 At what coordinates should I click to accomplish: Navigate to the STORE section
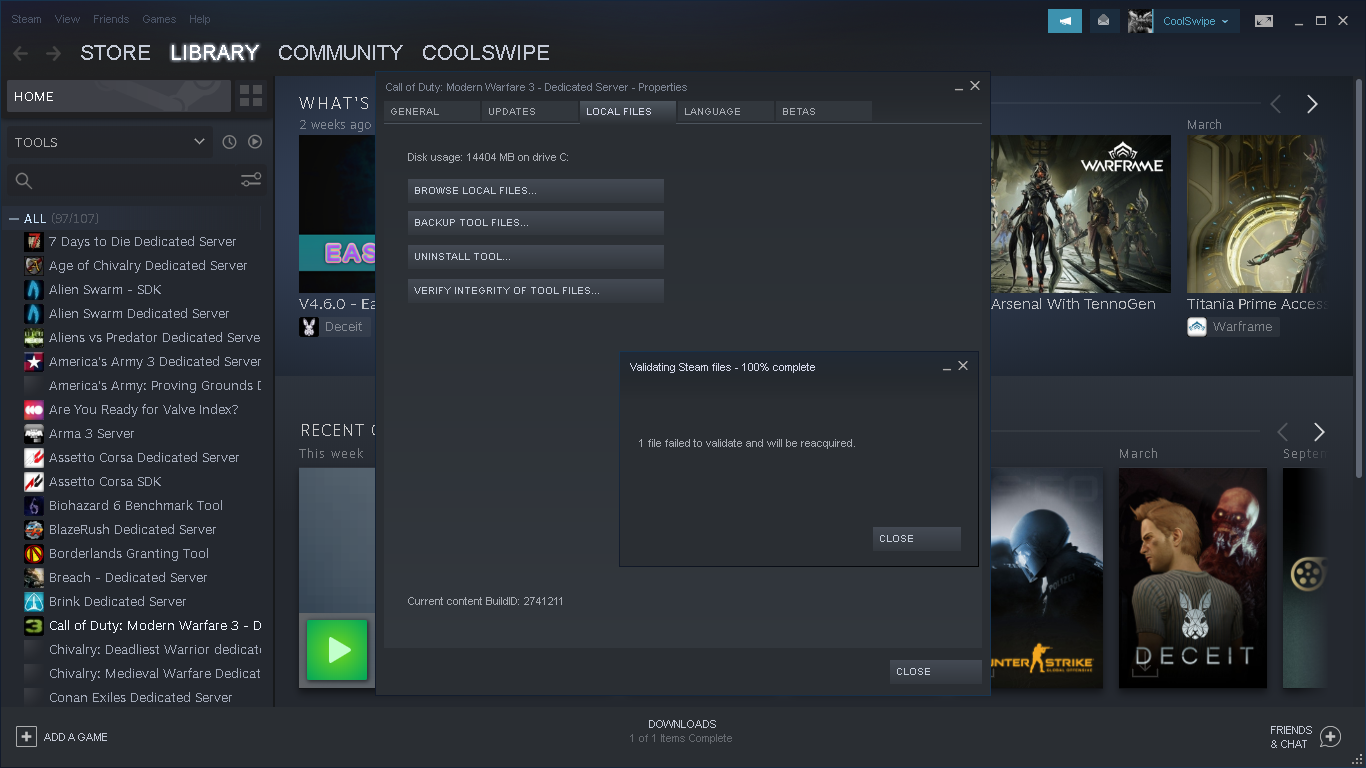click(x=115, y=53)
